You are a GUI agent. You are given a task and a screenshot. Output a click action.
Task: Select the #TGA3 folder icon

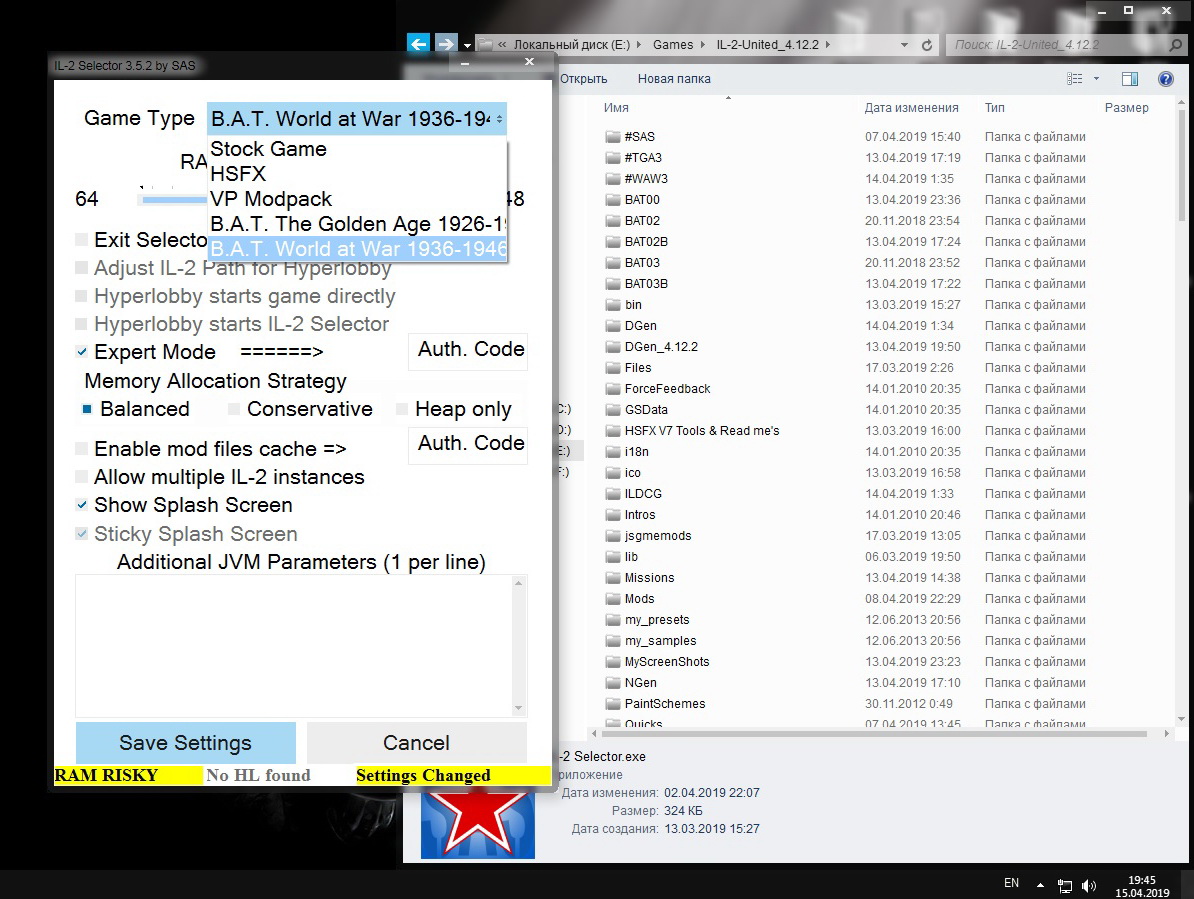click(613, 158)
